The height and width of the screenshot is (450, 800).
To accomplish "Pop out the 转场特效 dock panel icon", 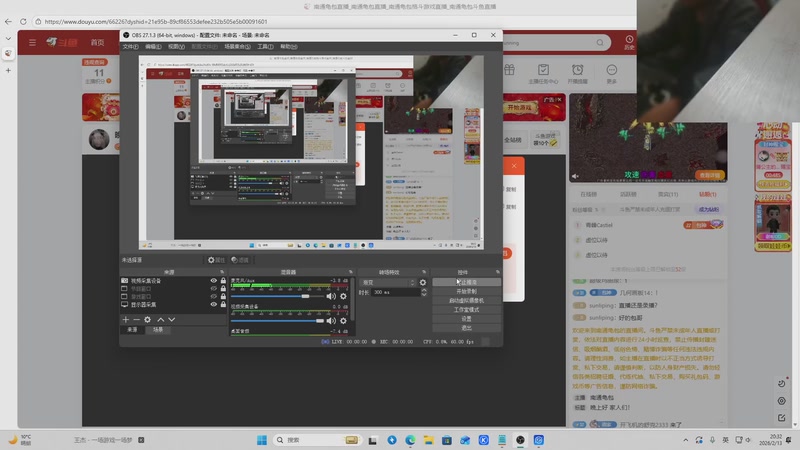I will tap(424, 272).
